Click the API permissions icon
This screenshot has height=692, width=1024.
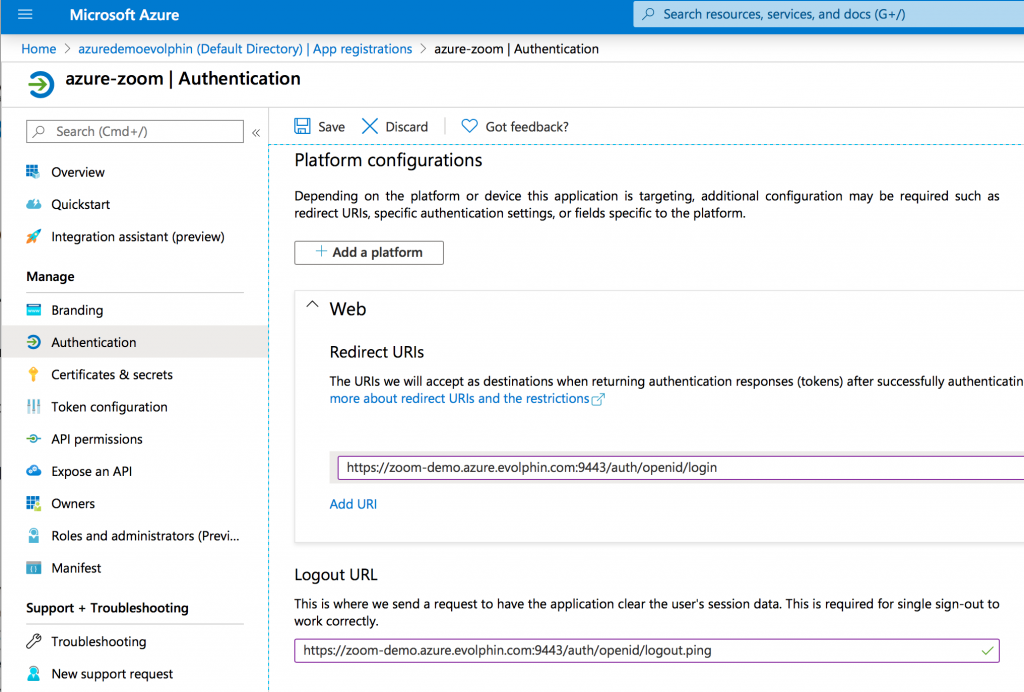click(x=33, y=439)
